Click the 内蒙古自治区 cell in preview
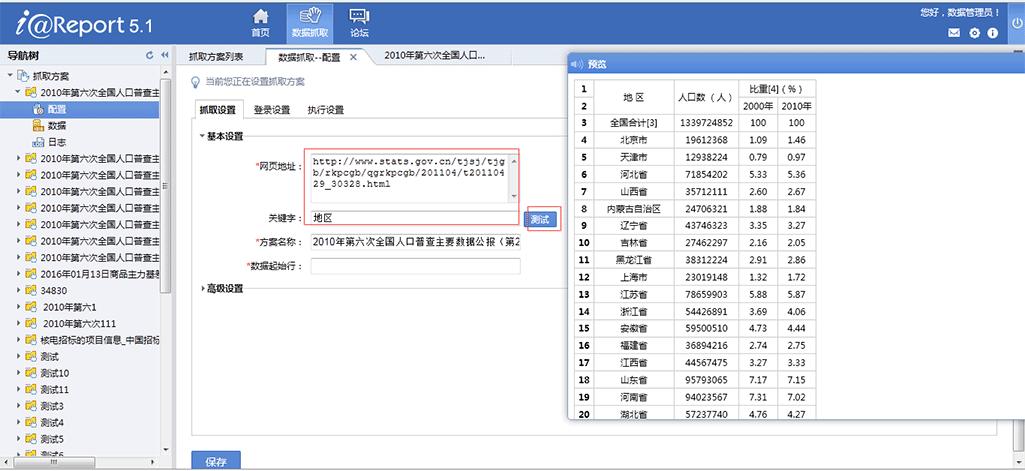Screen dimensions: 1025x471 pyautogui.click(x=633, y=208)
